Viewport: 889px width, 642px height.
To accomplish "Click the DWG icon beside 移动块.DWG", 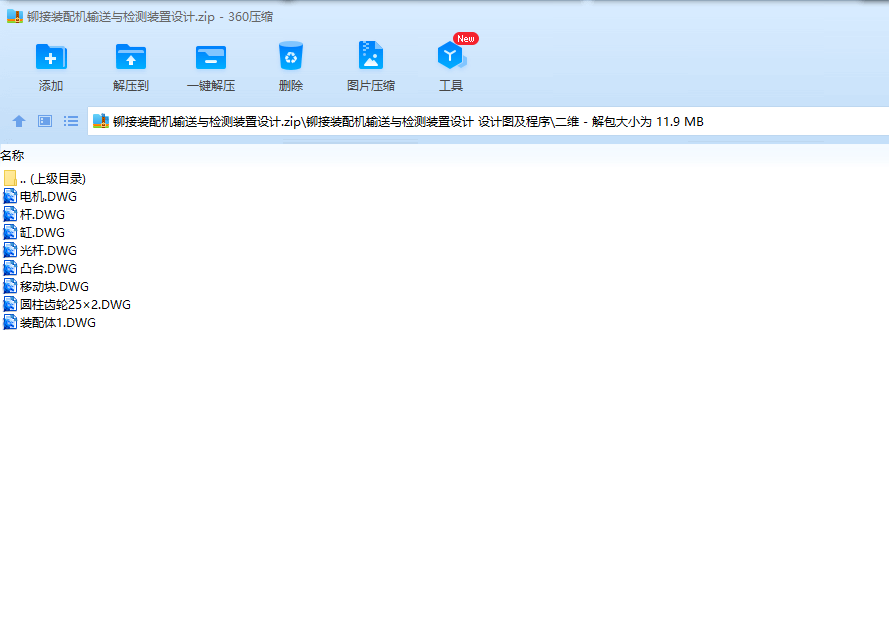I will (x=10, y=286).
